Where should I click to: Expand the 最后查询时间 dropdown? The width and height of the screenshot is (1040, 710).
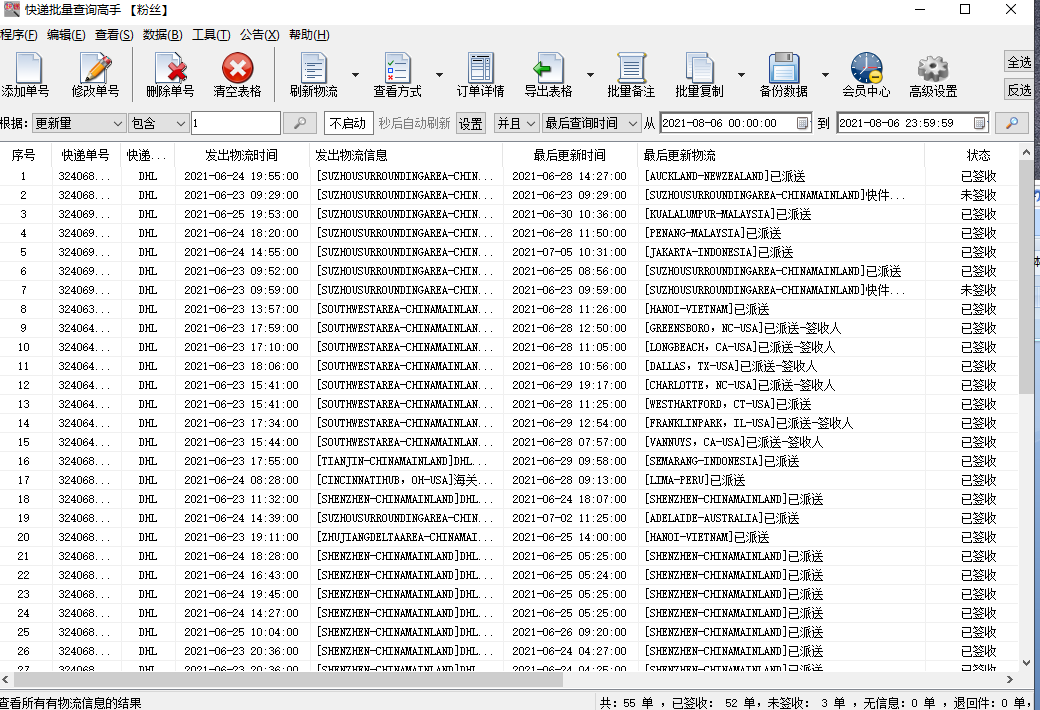590,124
